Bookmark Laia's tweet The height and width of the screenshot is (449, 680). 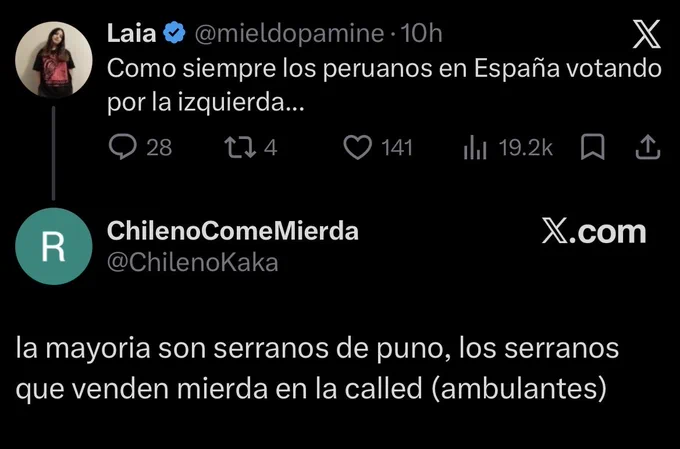coord(592,147)
